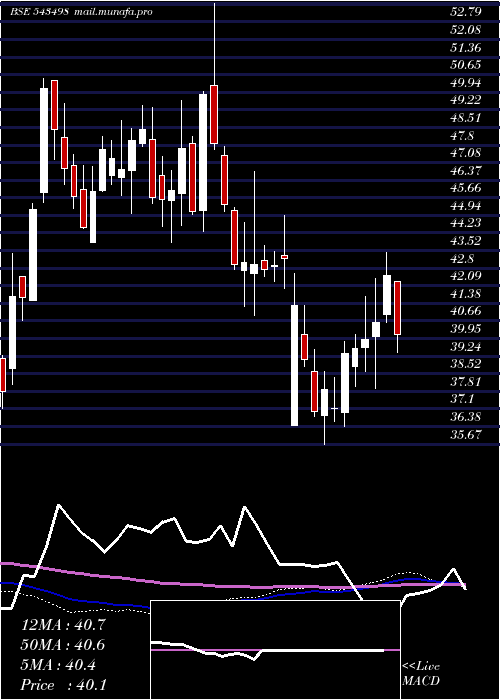Select the 37.81 price axis label
Screen dimensions: 500x700
(466, 381)
